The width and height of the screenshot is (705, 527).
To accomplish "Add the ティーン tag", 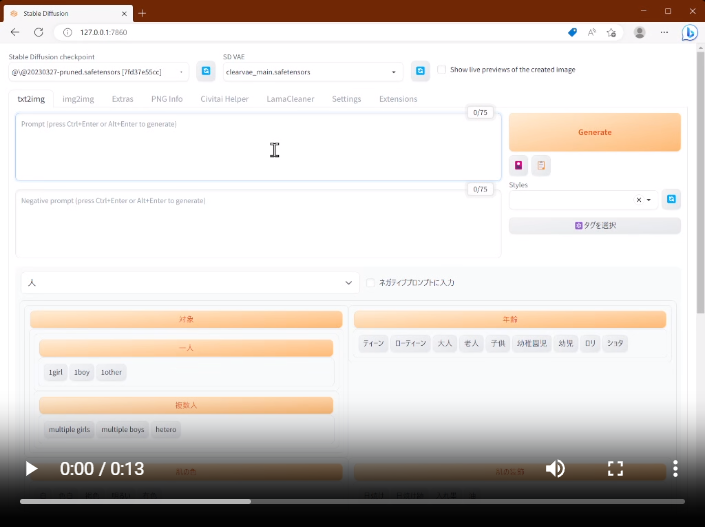I will tap(374, 344).
